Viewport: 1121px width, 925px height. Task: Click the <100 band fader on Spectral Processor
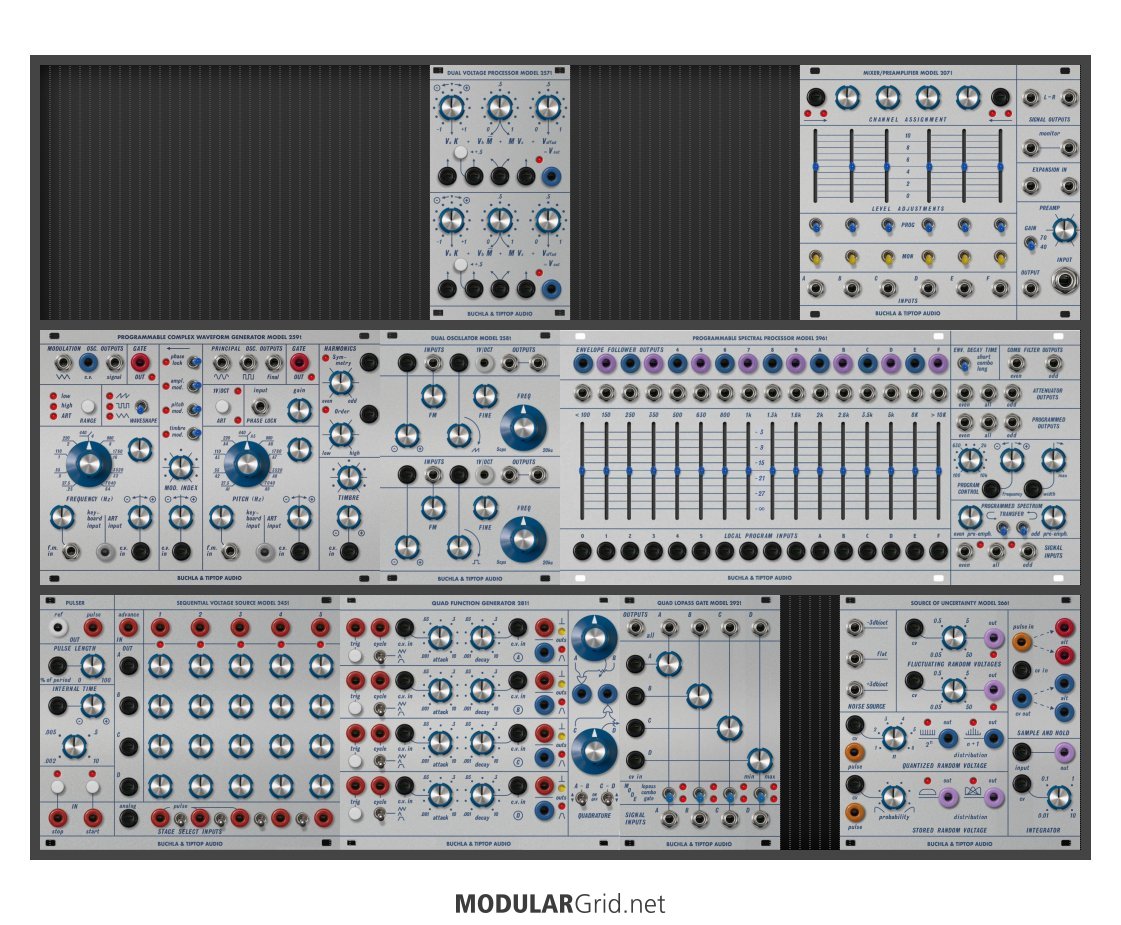pos(582,471)
